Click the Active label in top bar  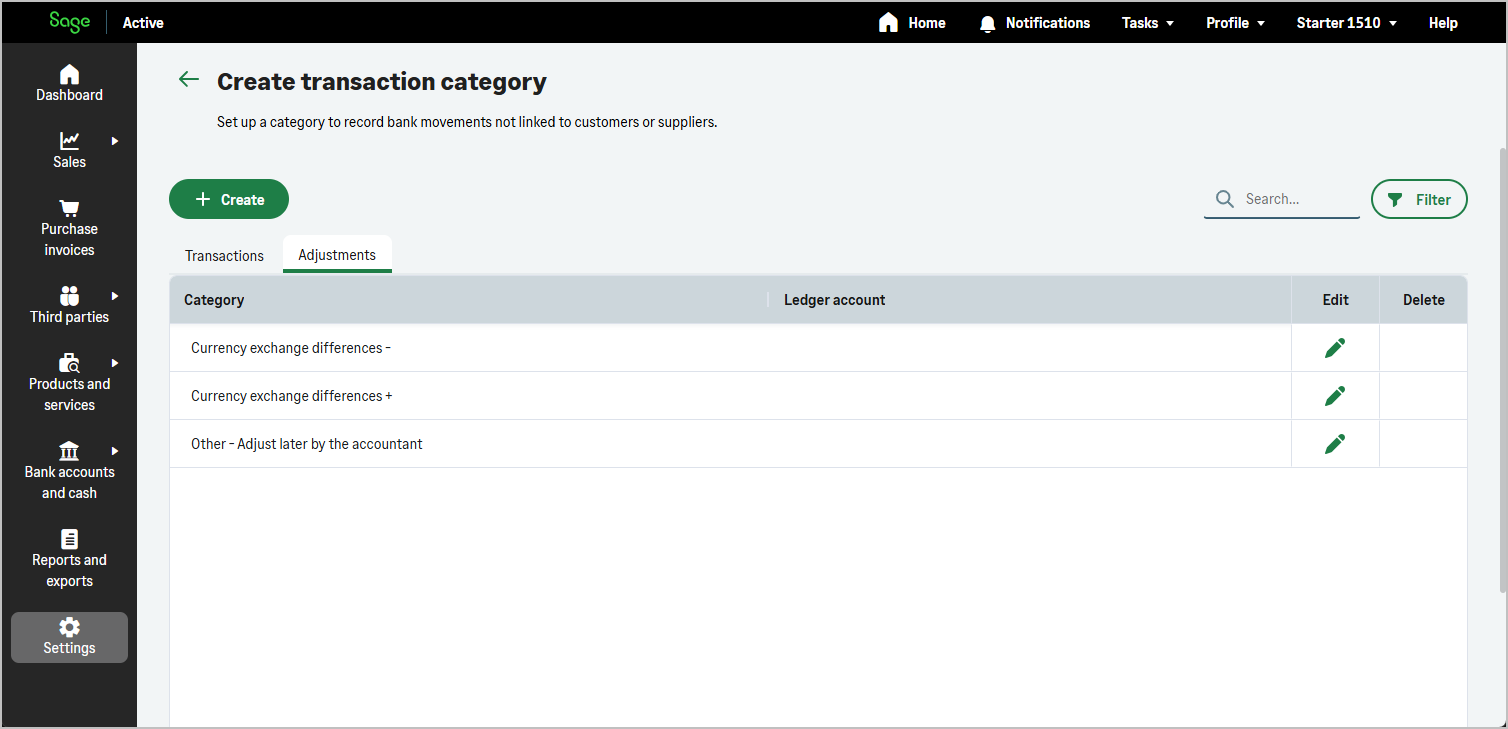[x=143, y=22]
